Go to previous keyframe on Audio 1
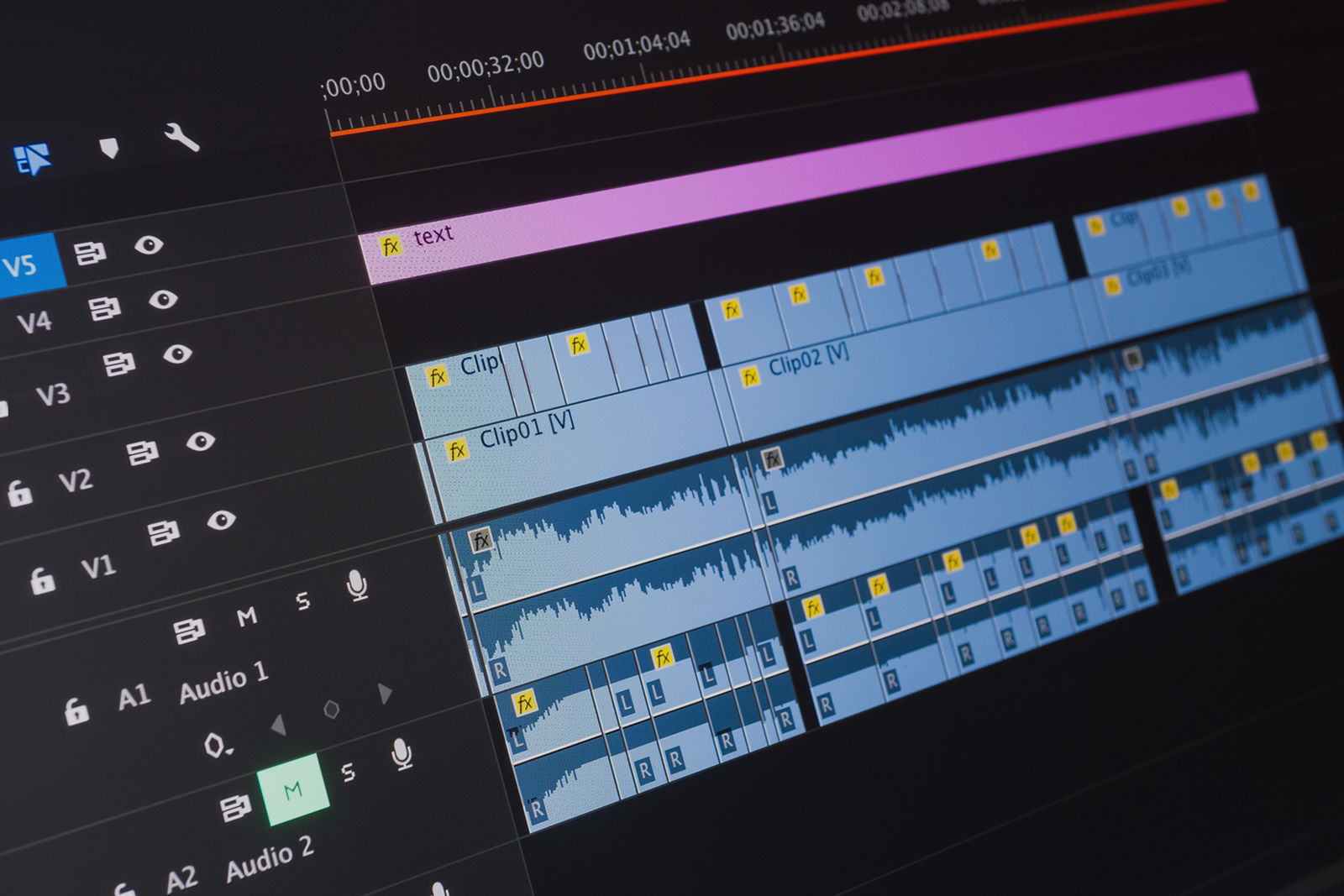Viewport: 1344px width, 896px height. click(279, 725)
